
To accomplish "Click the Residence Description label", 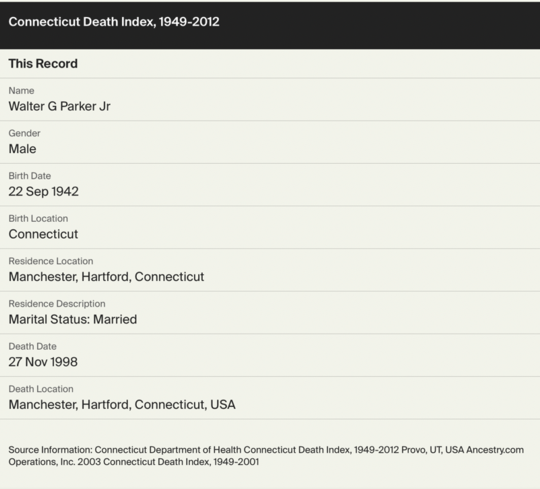I will pos(57,304).
